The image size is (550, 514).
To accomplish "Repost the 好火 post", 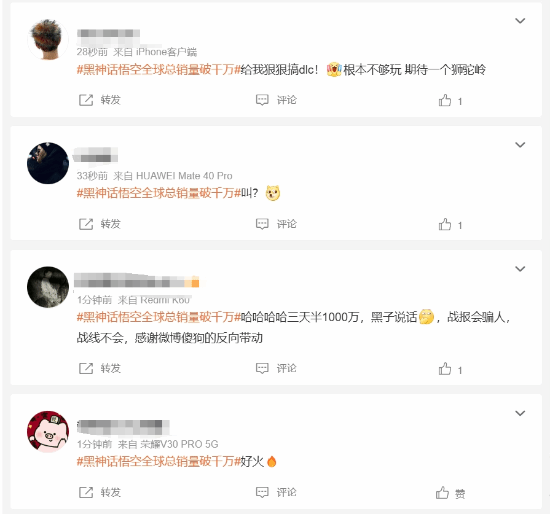I will tap(100, 493).
